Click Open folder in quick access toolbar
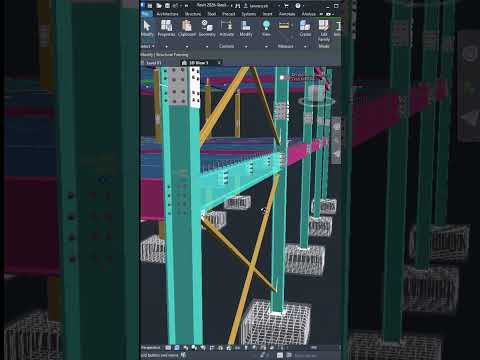The width and height of the screenshot is (480, 360). 159,6
